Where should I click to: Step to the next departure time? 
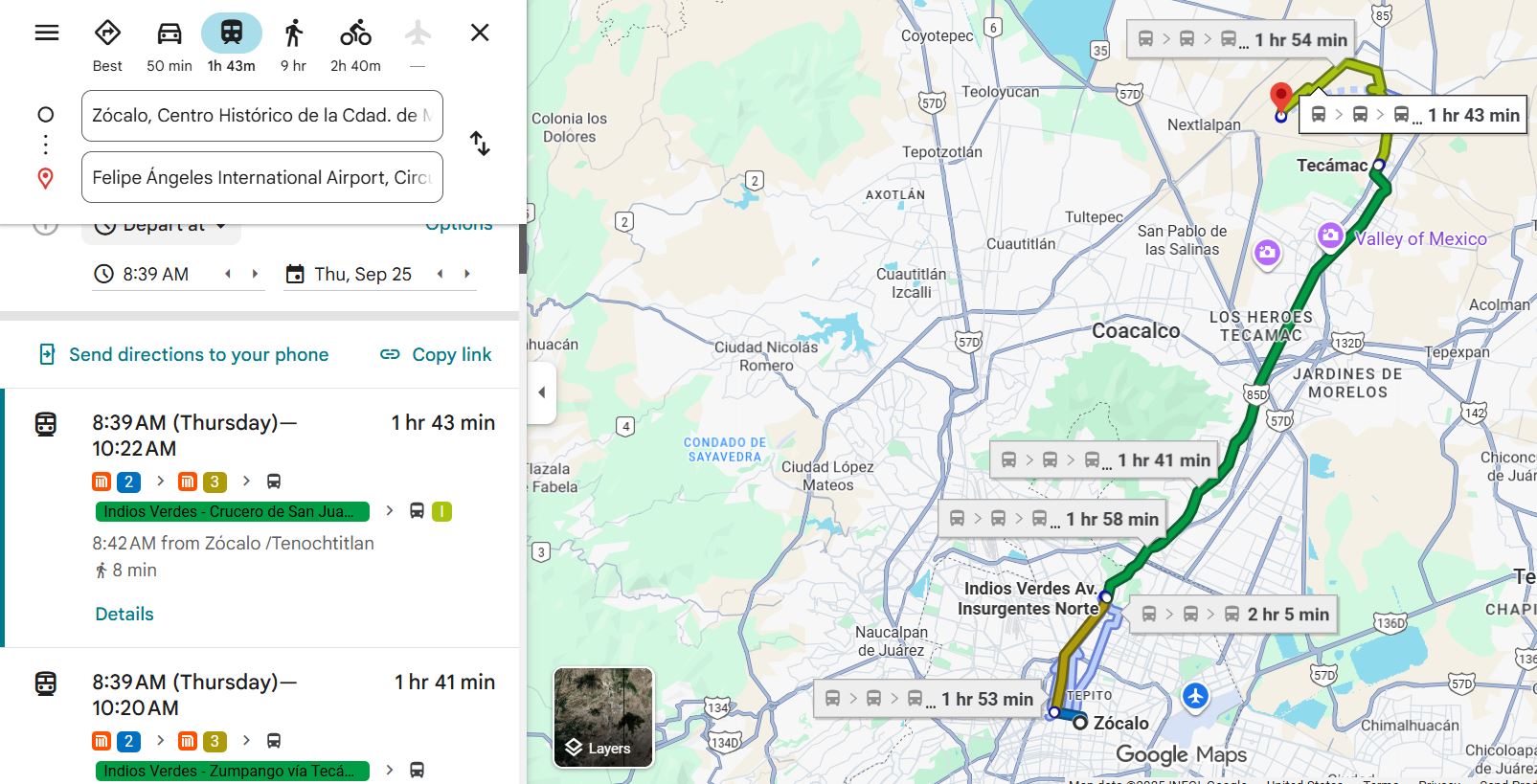(x=255, y=274)
